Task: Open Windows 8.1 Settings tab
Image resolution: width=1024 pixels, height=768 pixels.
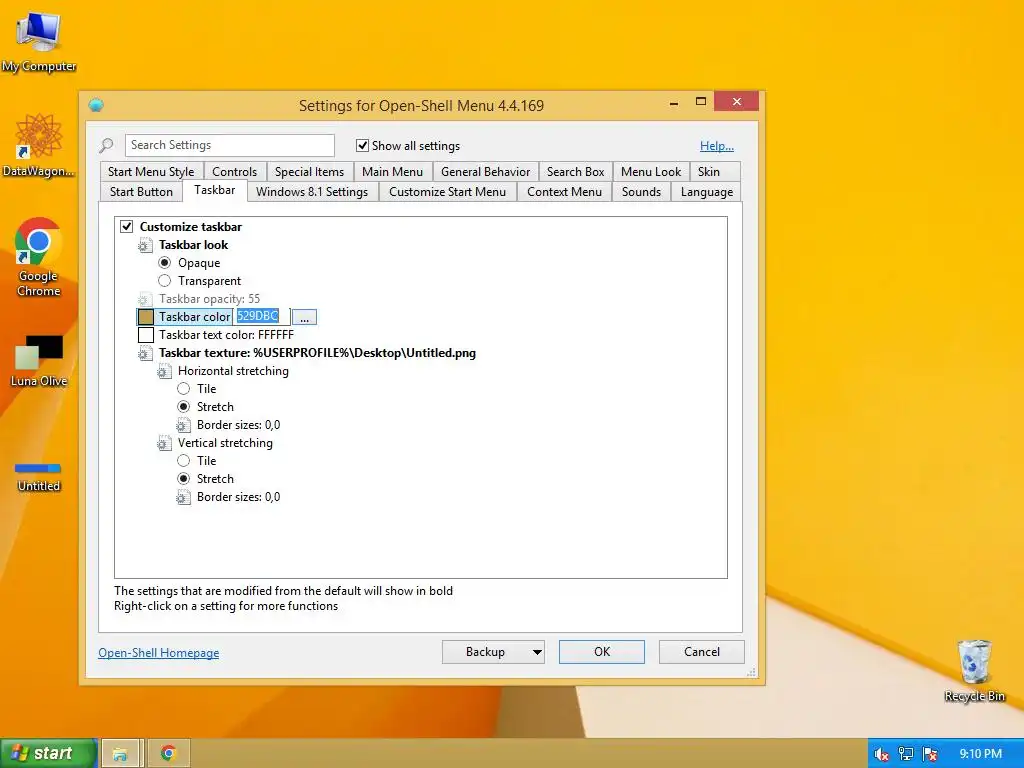Action: (312, 192)
